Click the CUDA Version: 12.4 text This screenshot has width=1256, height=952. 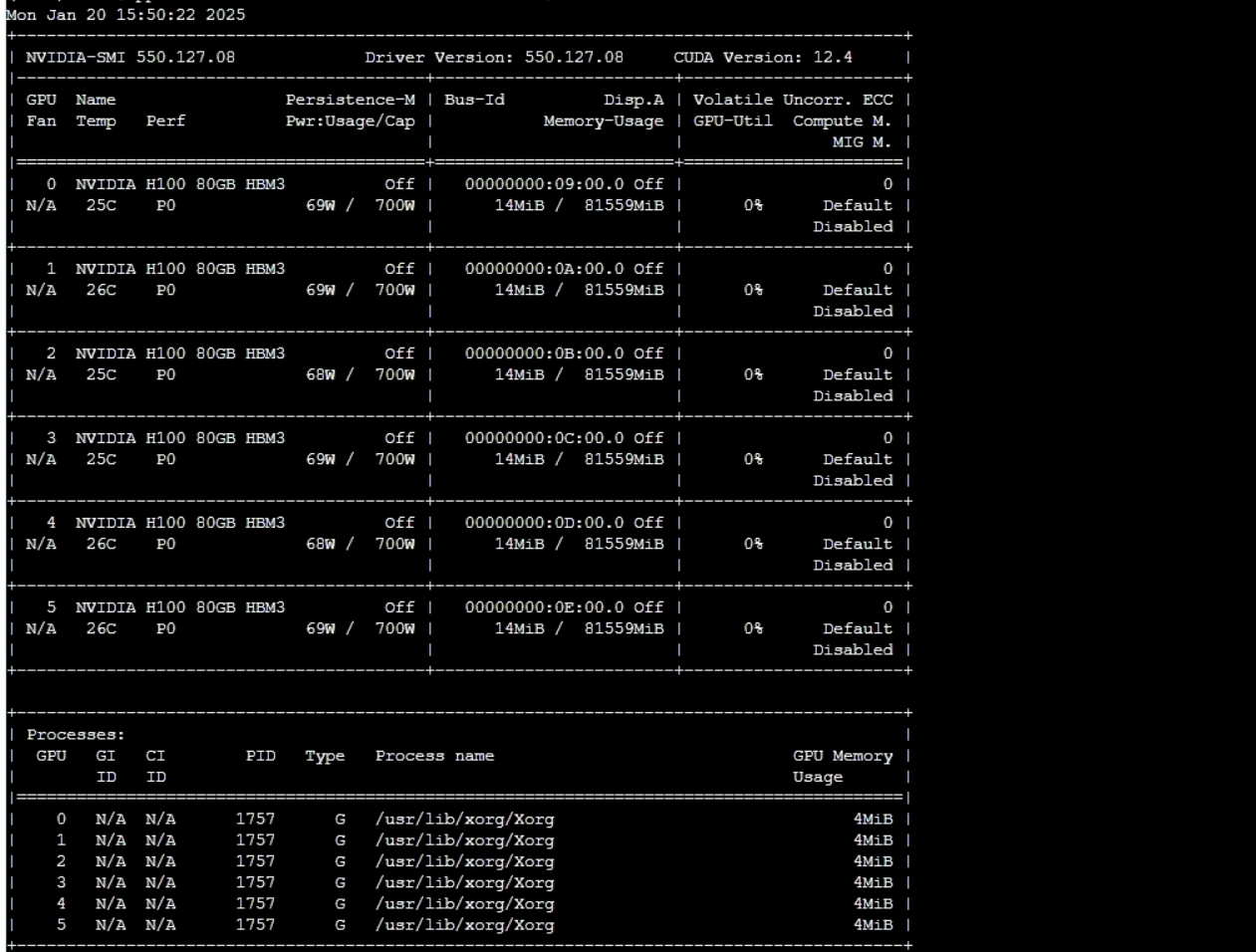pyautogui.click(x=763, y=58)
